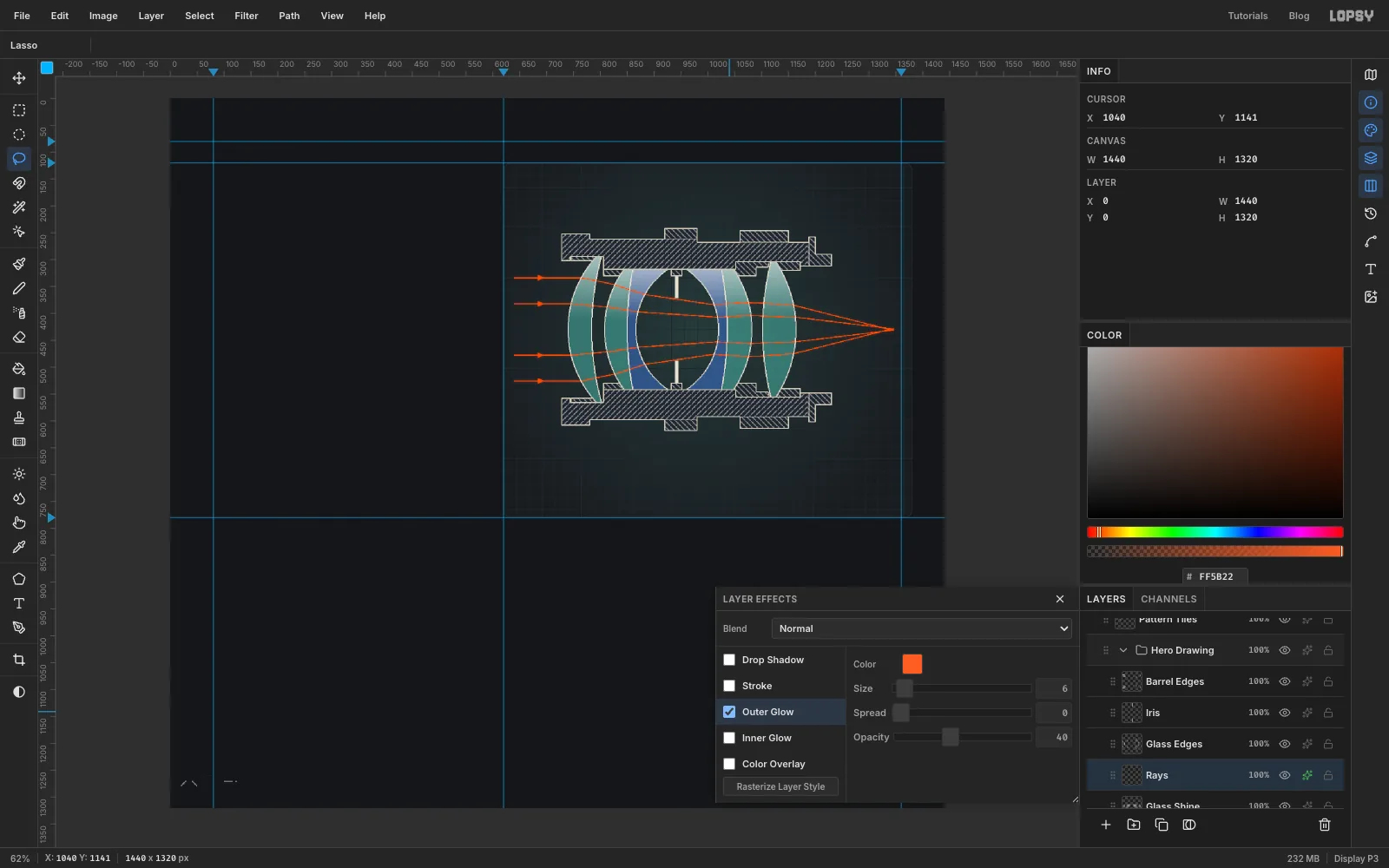Select the Gradient tool

point(19,393)
